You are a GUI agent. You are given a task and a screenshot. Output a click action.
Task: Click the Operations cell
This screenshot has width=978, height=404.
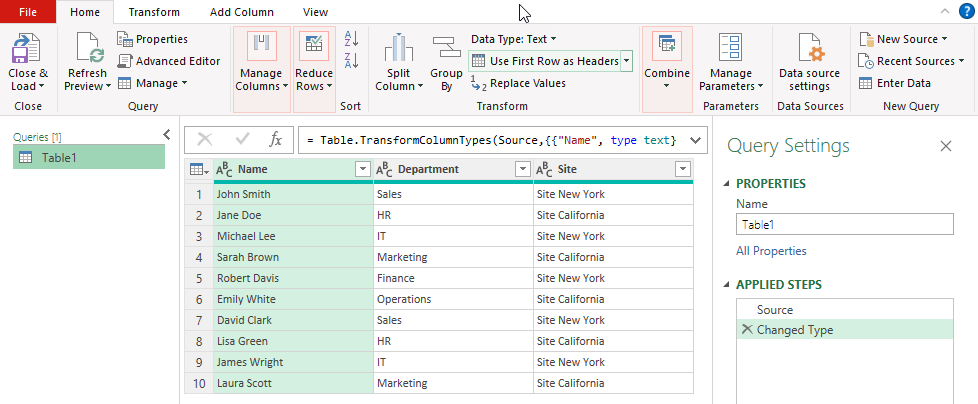(x=453, y=299)
